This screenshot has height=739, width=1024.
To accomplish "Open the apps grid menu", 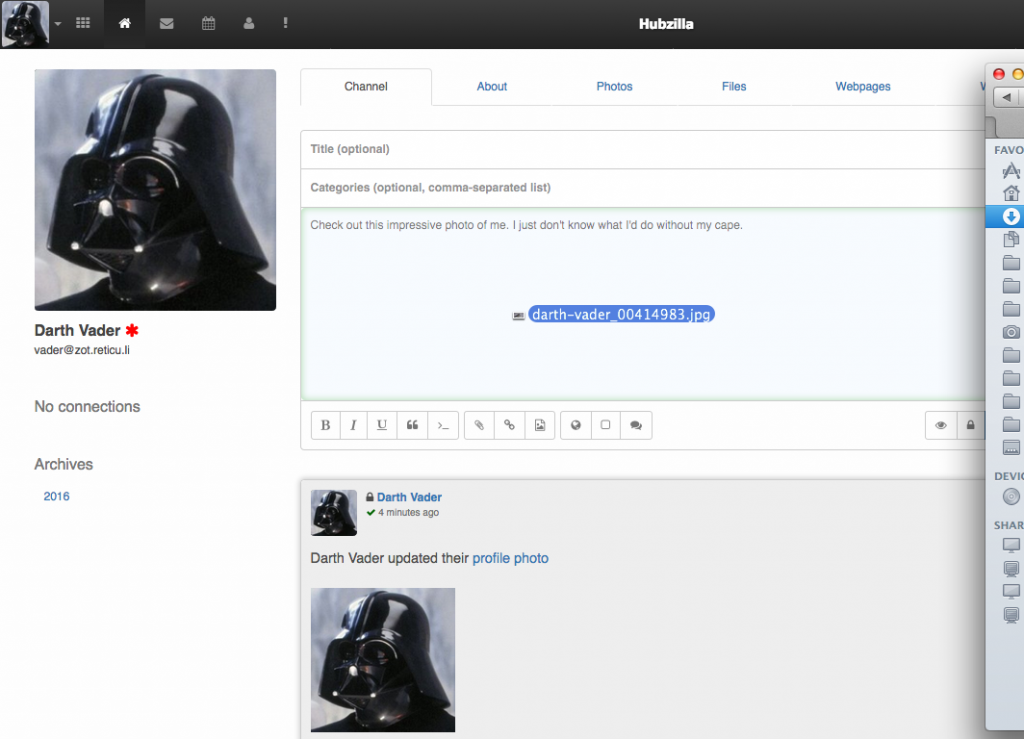I will [83, 23].
